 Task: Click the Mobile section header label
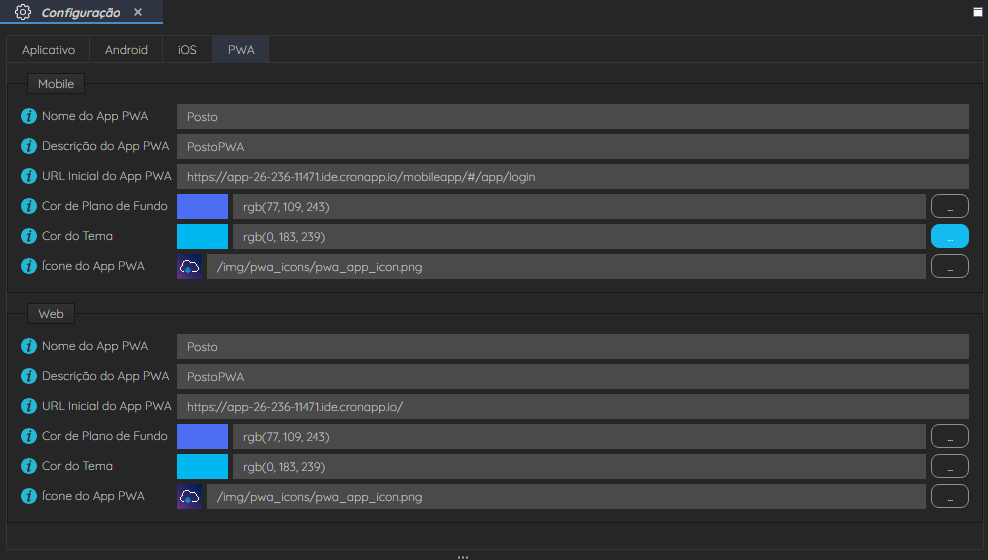pos(56,84)
